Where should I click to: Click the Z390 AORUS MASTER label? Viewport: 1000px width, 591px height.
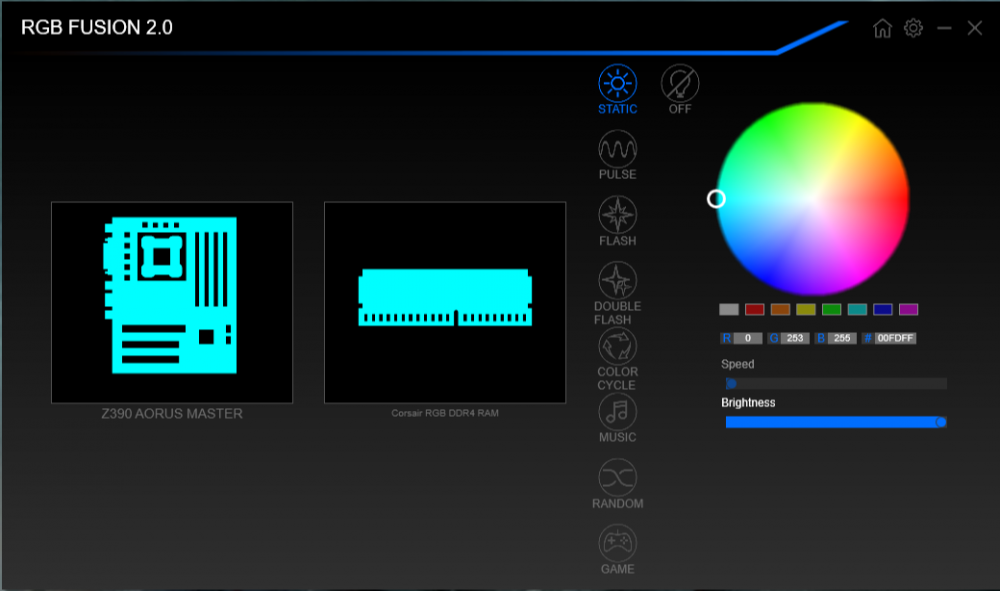coord(172,414)
